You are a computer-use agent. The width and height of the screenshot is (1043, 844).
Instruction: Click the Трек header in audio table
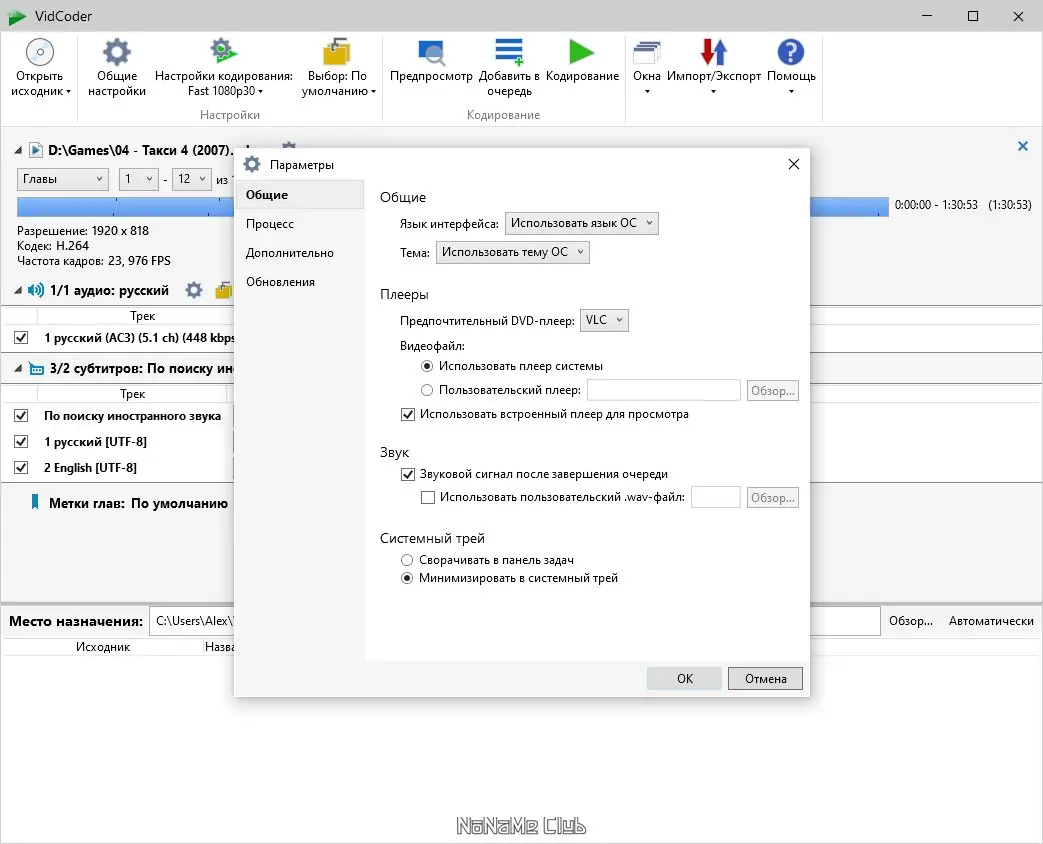point(142,316)
